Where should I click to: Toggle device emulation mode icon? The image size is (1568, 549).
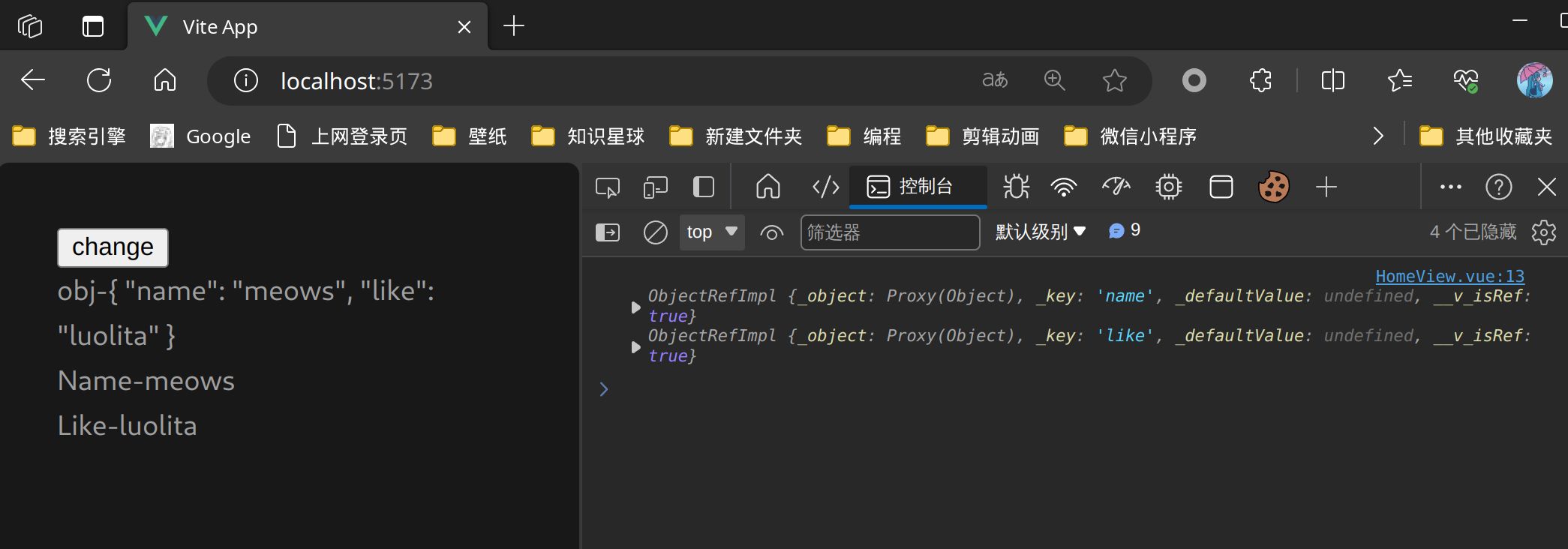click(x=655, y=187)
